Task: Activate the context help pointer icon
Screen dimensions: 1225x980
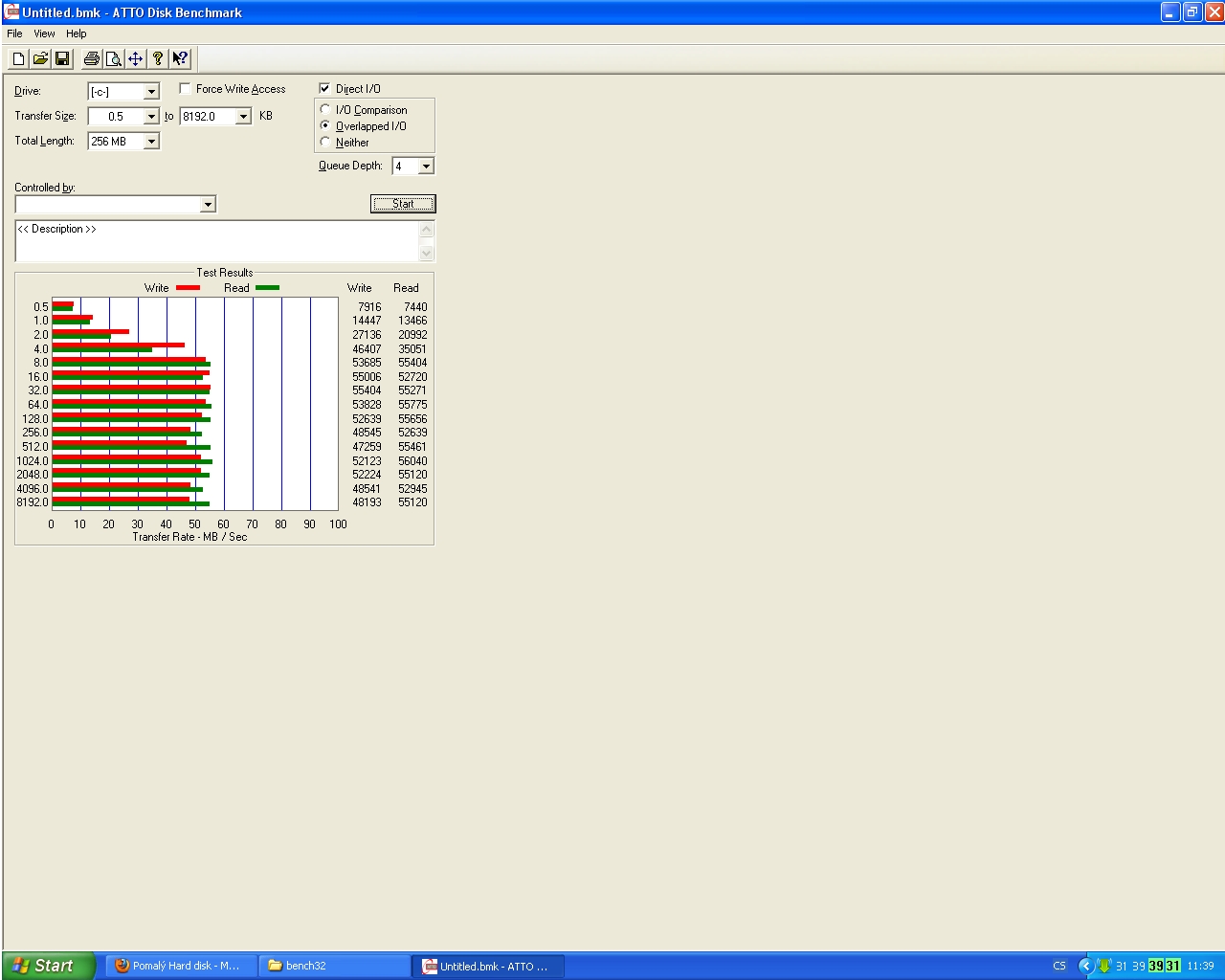Action: click(180, 58)
